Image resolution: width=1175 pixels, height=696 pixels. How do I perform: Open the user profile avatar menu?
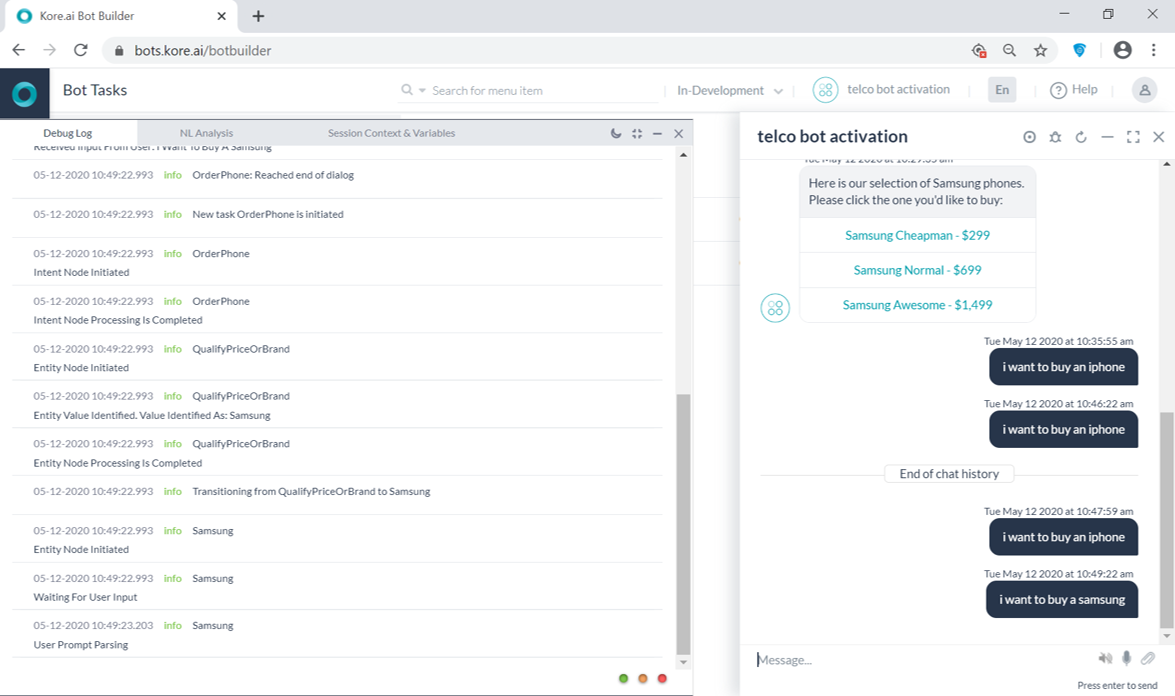pos(1144,90)
